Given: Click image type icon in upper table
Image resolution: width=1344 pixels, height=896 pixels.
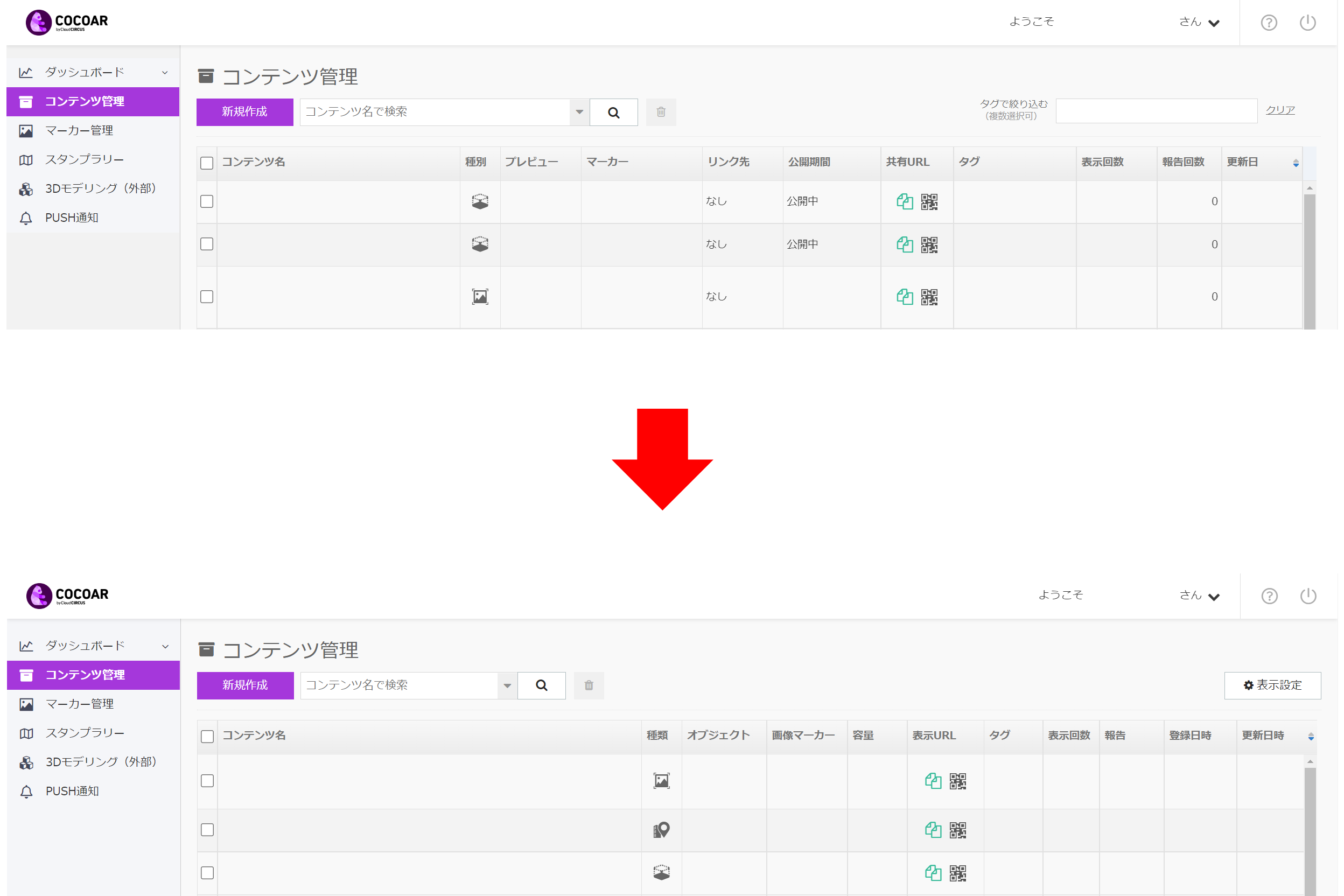Looking at the screenshot, I should [480, 297].
